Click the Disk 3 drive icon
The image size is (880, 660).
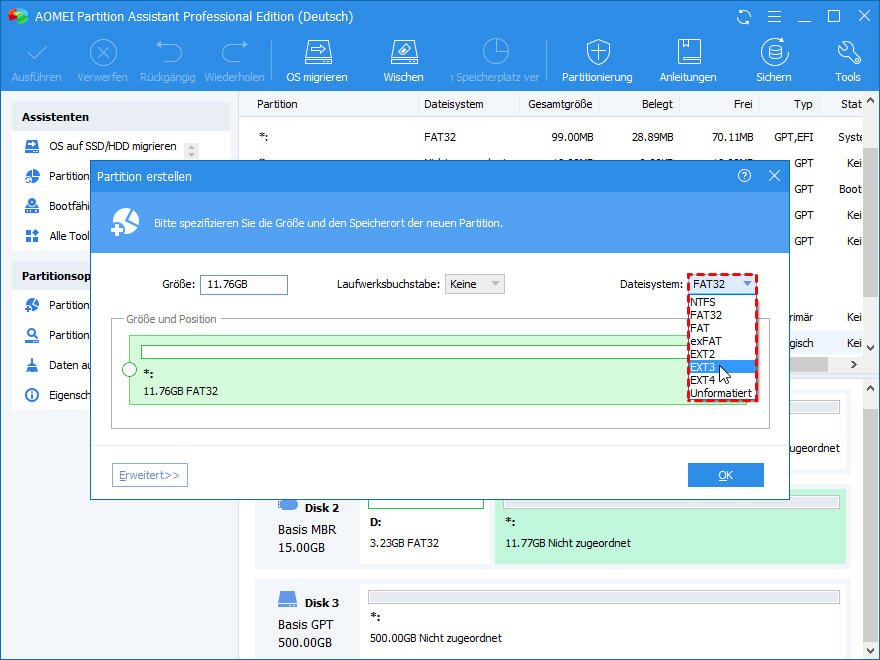pyautogui.click(x=288, y=599)
